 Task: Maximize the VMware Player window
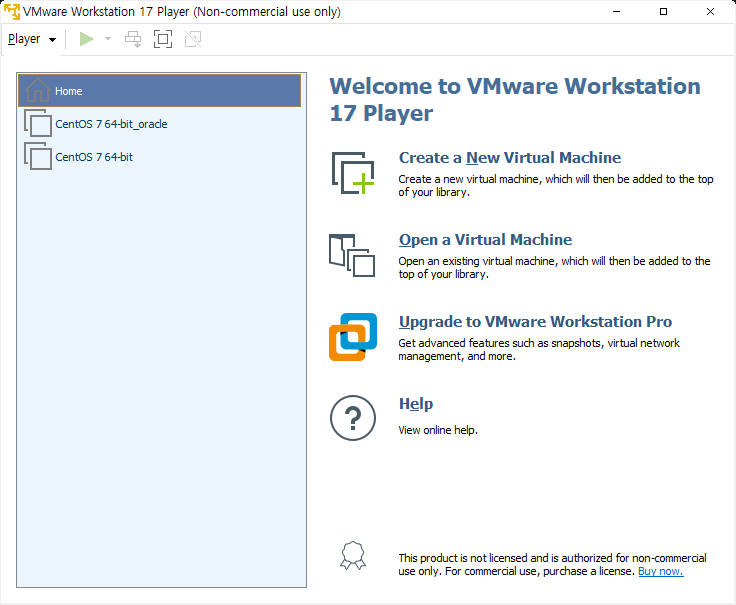point(663,12)
